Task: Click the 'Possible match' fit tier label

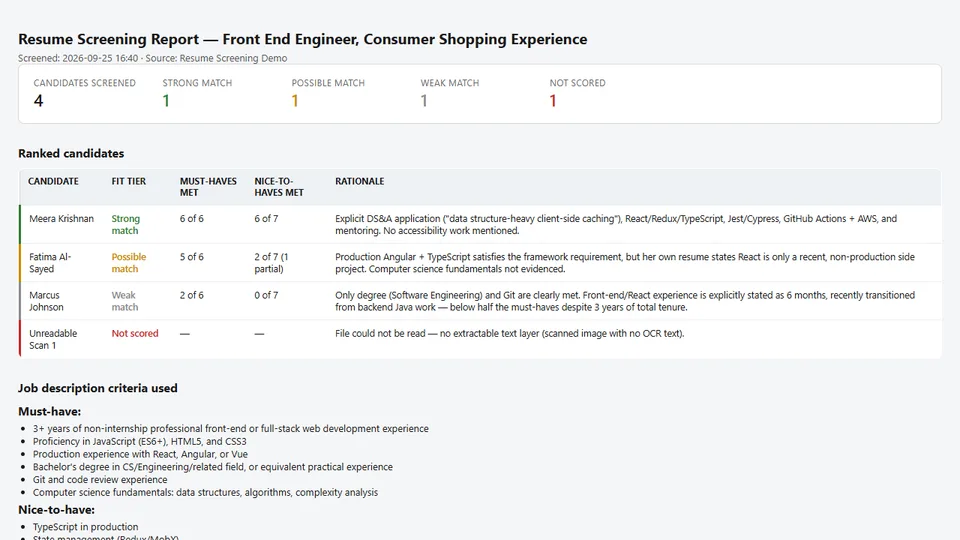Action: click(x=129, y=263)
